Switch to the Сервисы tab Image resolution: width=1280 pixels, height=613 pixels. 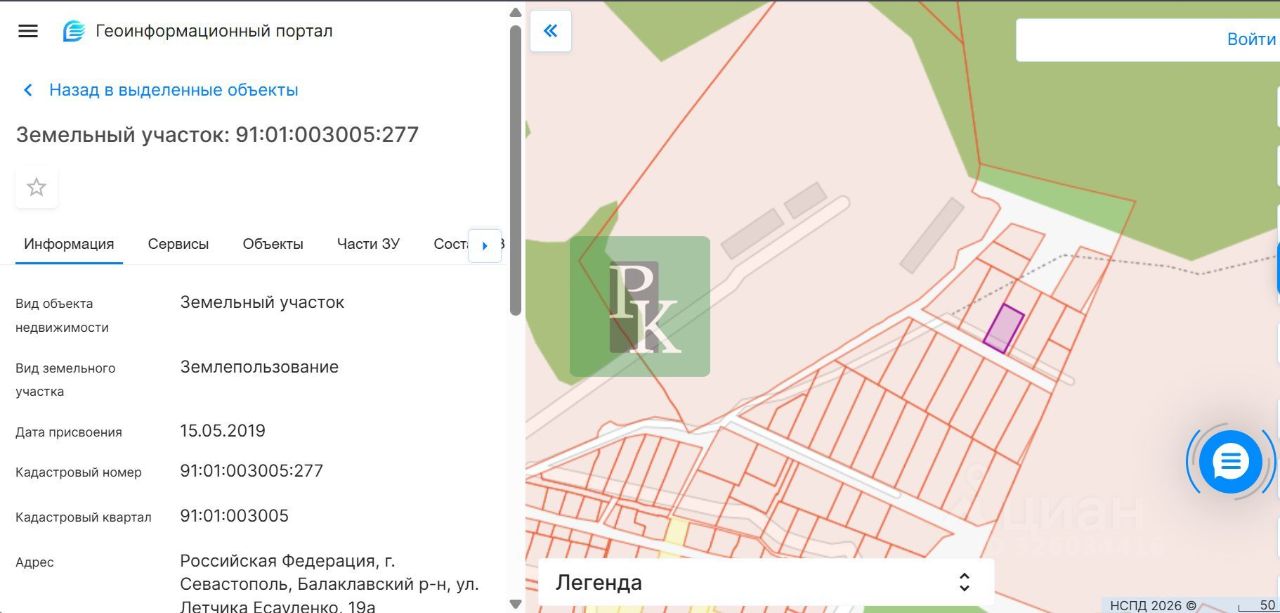178,244
